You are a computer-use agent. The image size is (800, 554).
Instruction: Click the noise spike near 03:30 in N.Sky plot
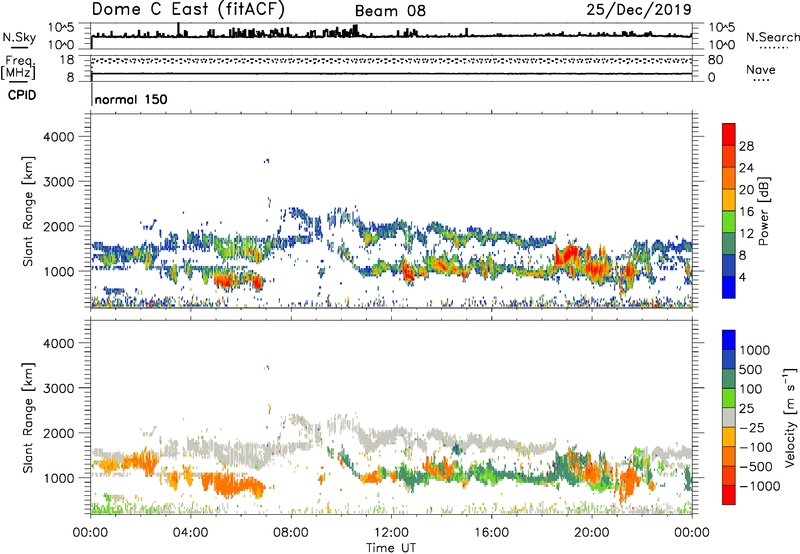pos(178,29)
